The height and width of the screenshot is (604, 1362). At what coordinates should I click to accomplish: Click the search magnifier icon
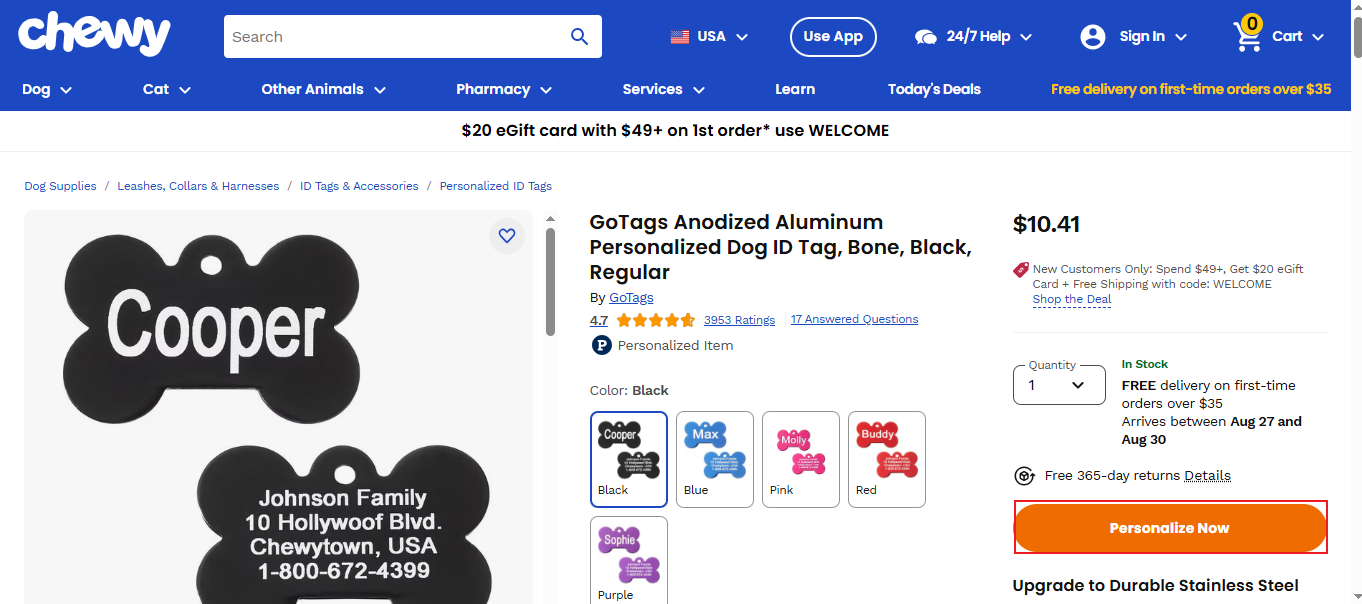click(x=579, y=37)
